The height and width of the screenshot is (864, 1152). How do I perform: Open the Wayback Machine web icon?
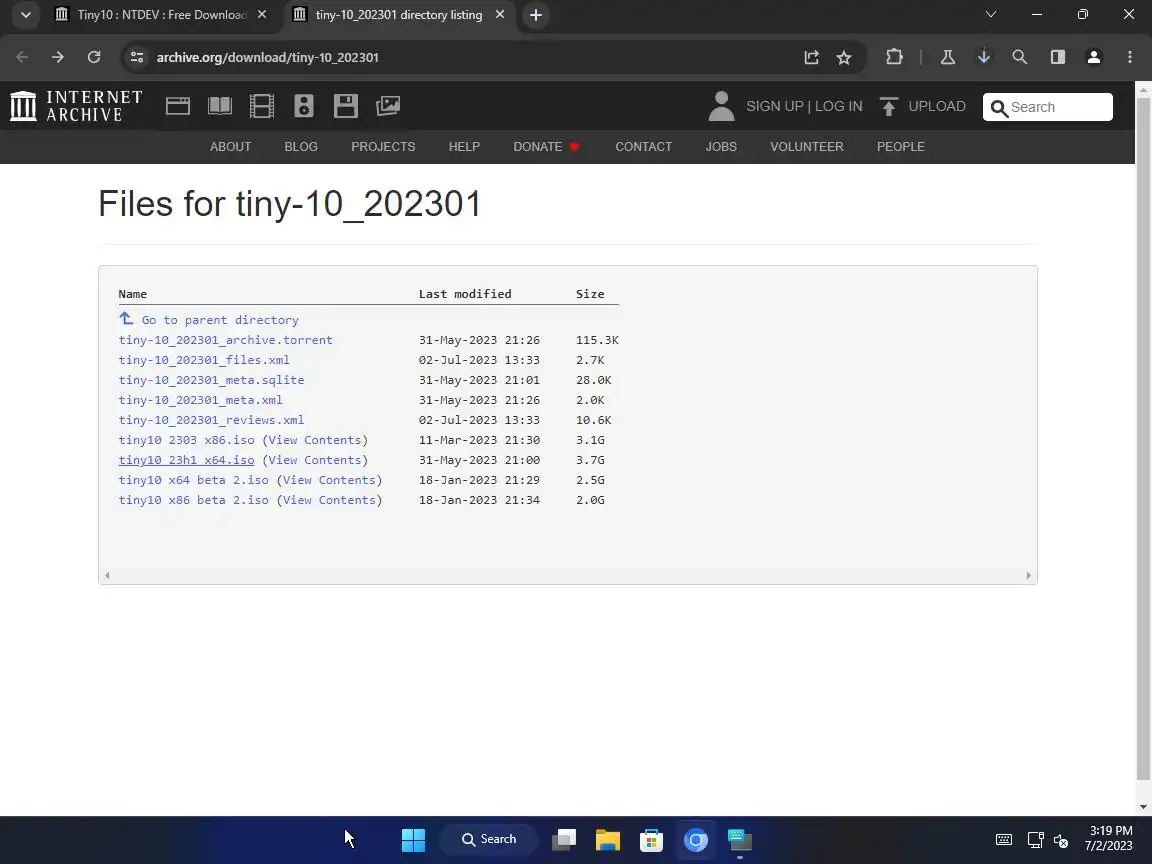178,106
